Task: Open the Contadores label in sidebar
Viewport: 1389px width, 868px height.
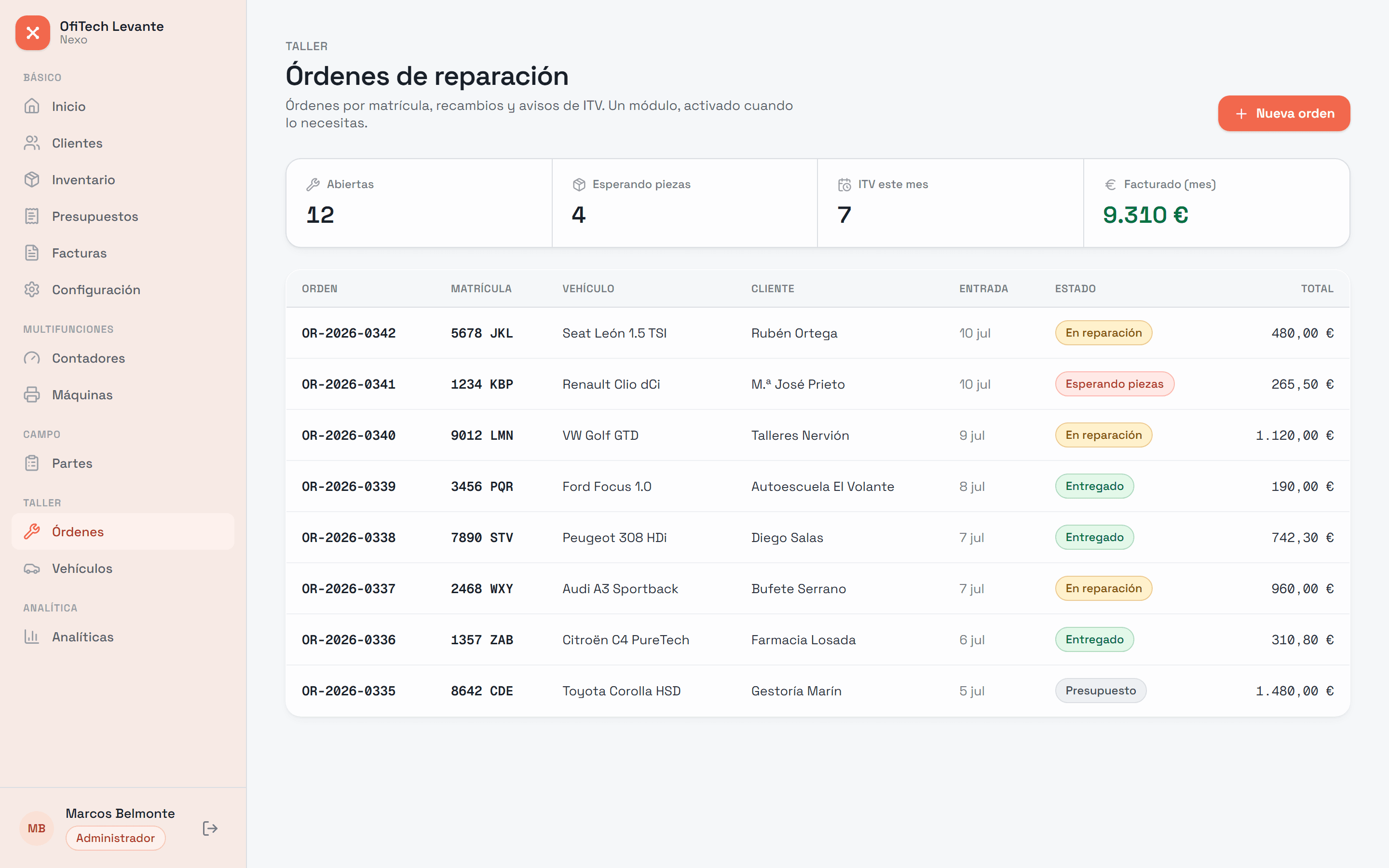Action: [88, 358]
